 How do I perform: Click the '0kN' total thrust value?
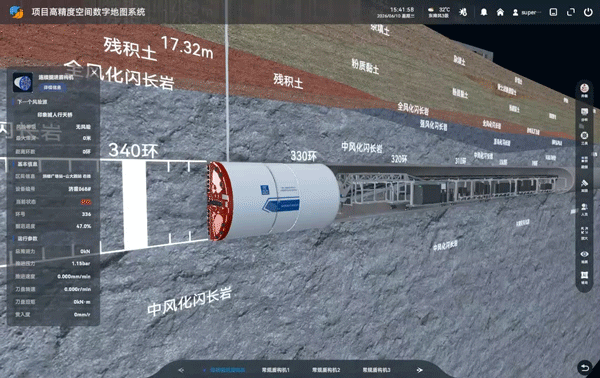point(85,251)
